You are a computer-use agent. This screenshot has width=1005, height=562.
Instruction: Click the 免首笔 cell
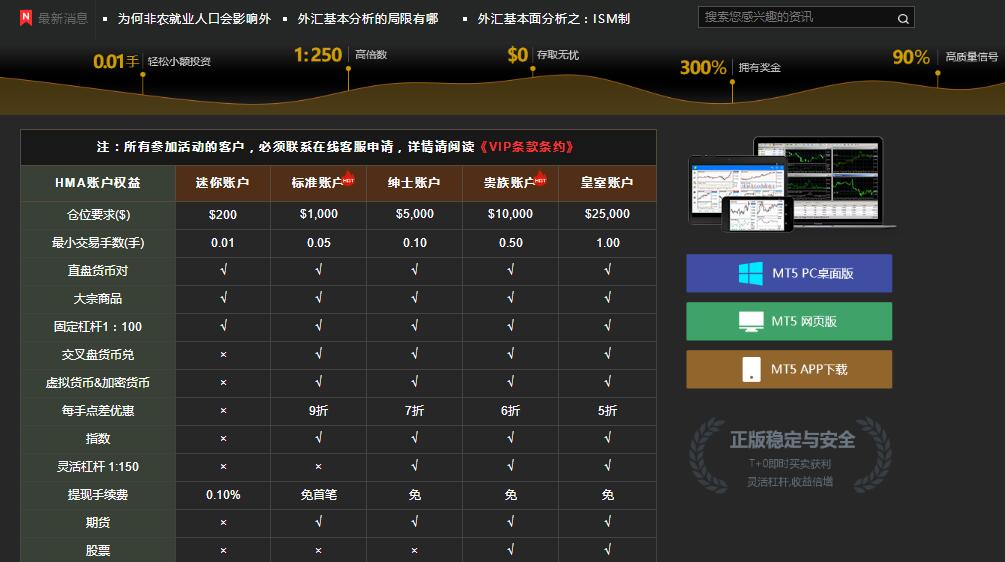tap(319, 495)
